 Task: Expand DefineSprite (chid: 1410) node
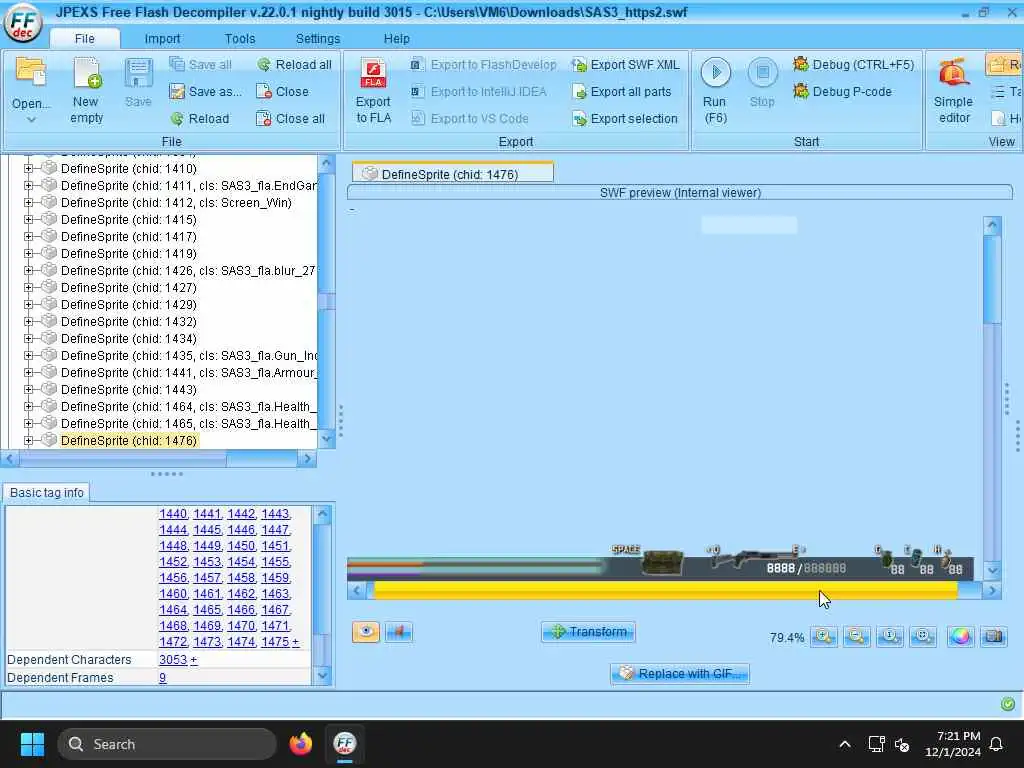click(28, 168)
